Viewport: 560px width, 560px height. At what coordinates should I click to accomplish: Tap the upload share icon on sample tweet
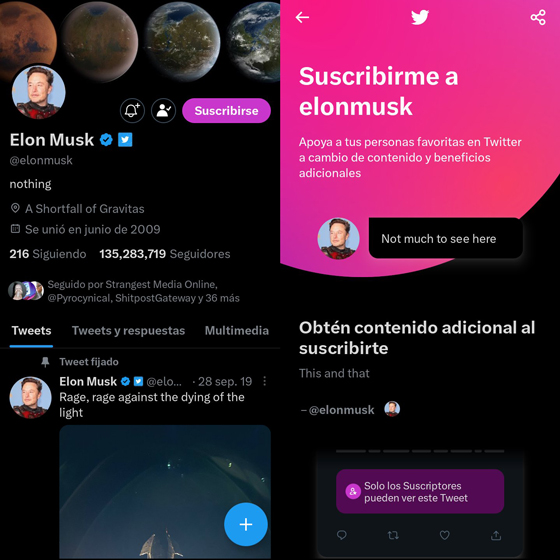coord(496,535)
